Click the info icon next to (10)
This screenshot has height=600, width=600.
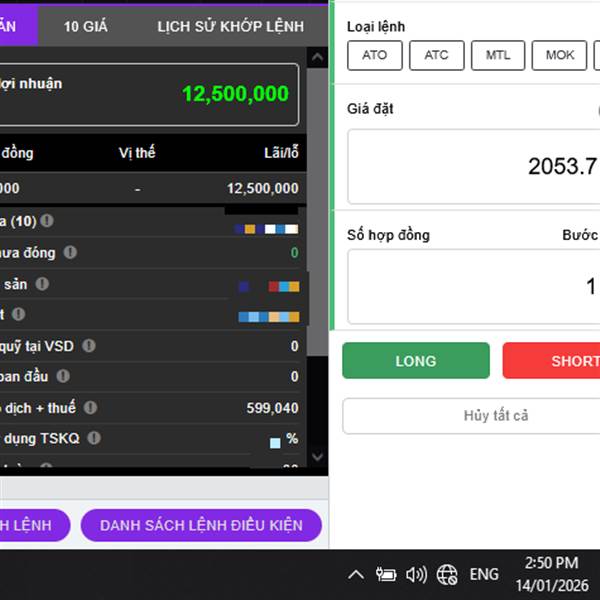pyautogui.click(x=47, y=220)
